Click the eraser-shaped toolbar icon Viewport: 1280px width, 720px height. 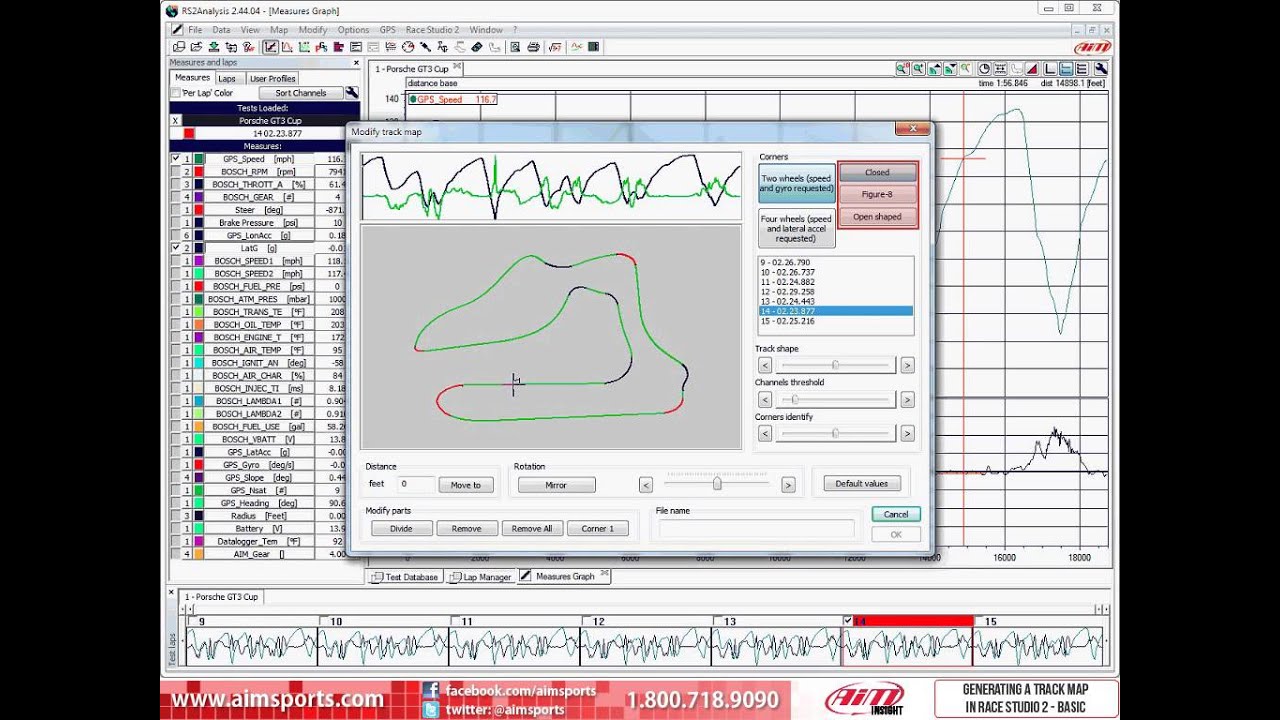477,46
